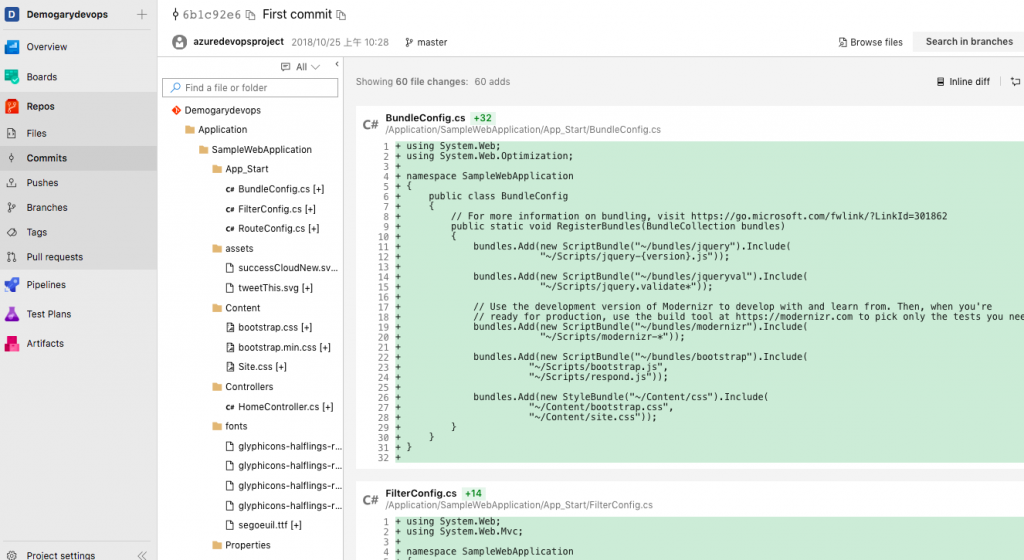Open the BundleConfig.cs diff header link
The width and height of the screenshot is (1024, 560).
[x=425, y=118]
